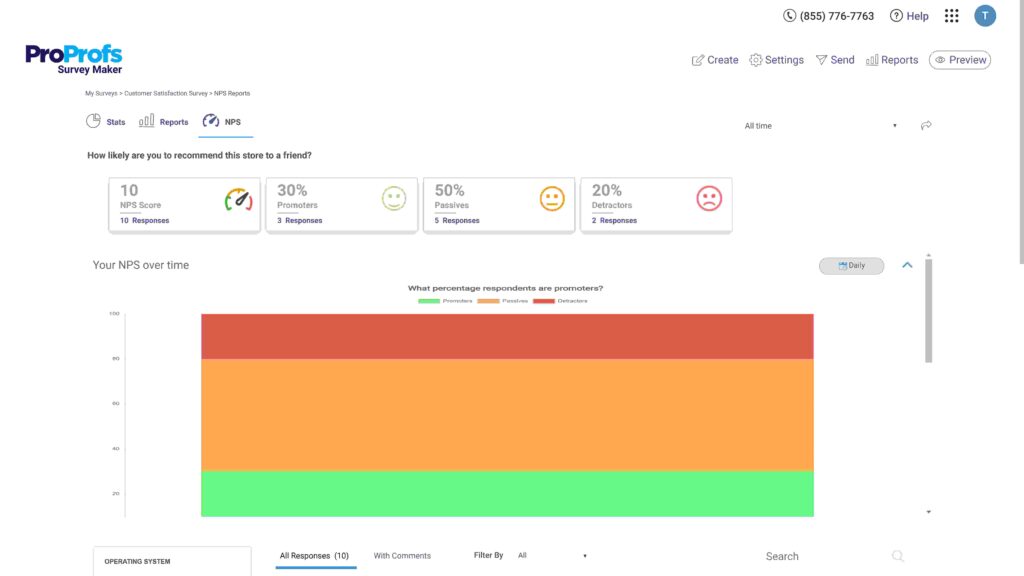
Task: Click the share arrow icon
Action: 926,125
